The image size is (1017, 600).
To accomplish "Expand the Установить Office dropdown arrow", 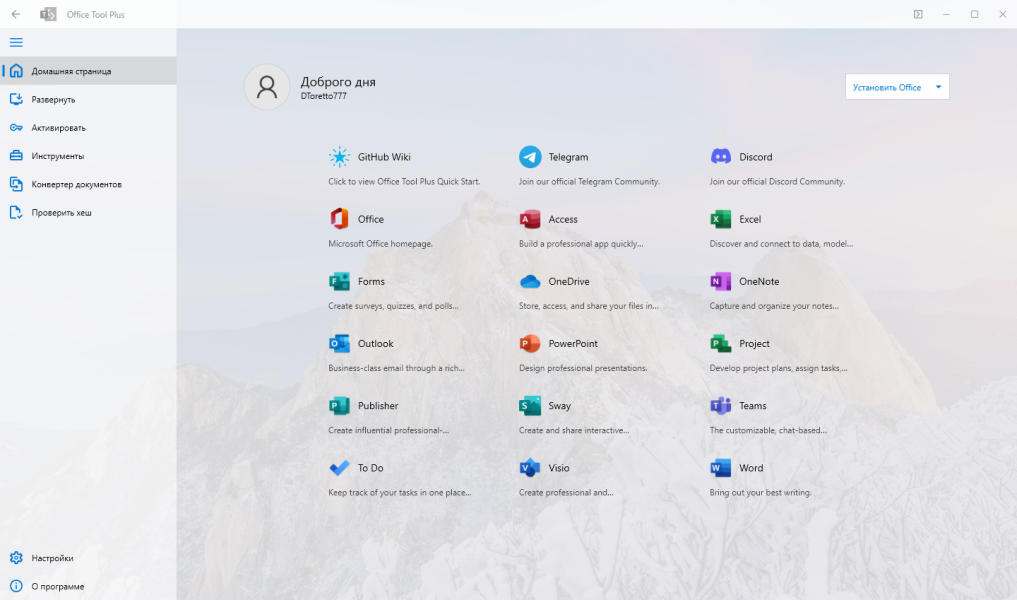I will pos(938,87).
